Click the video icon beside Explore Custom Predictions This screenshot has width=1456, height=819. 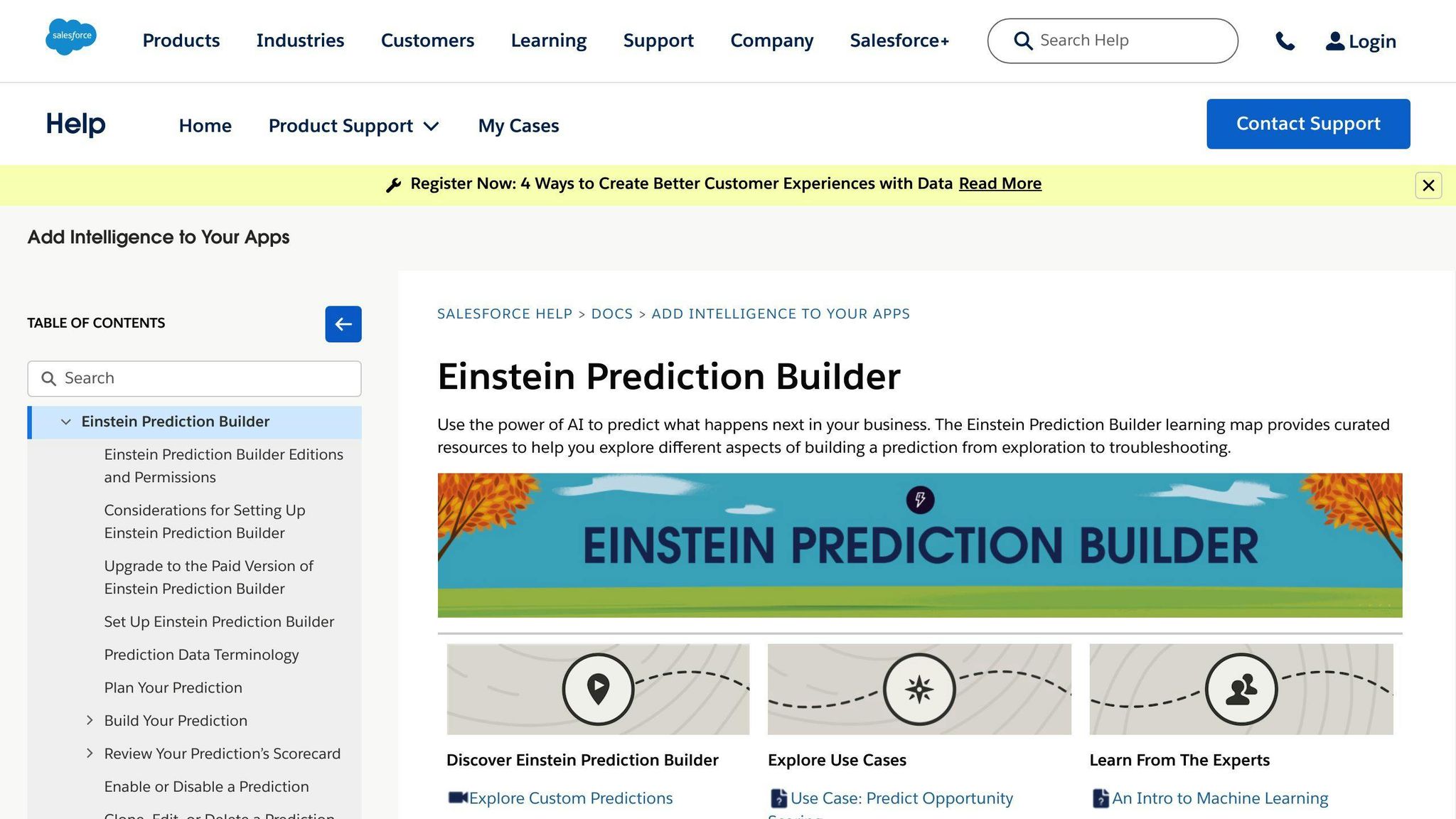click(x=458, y=798)
